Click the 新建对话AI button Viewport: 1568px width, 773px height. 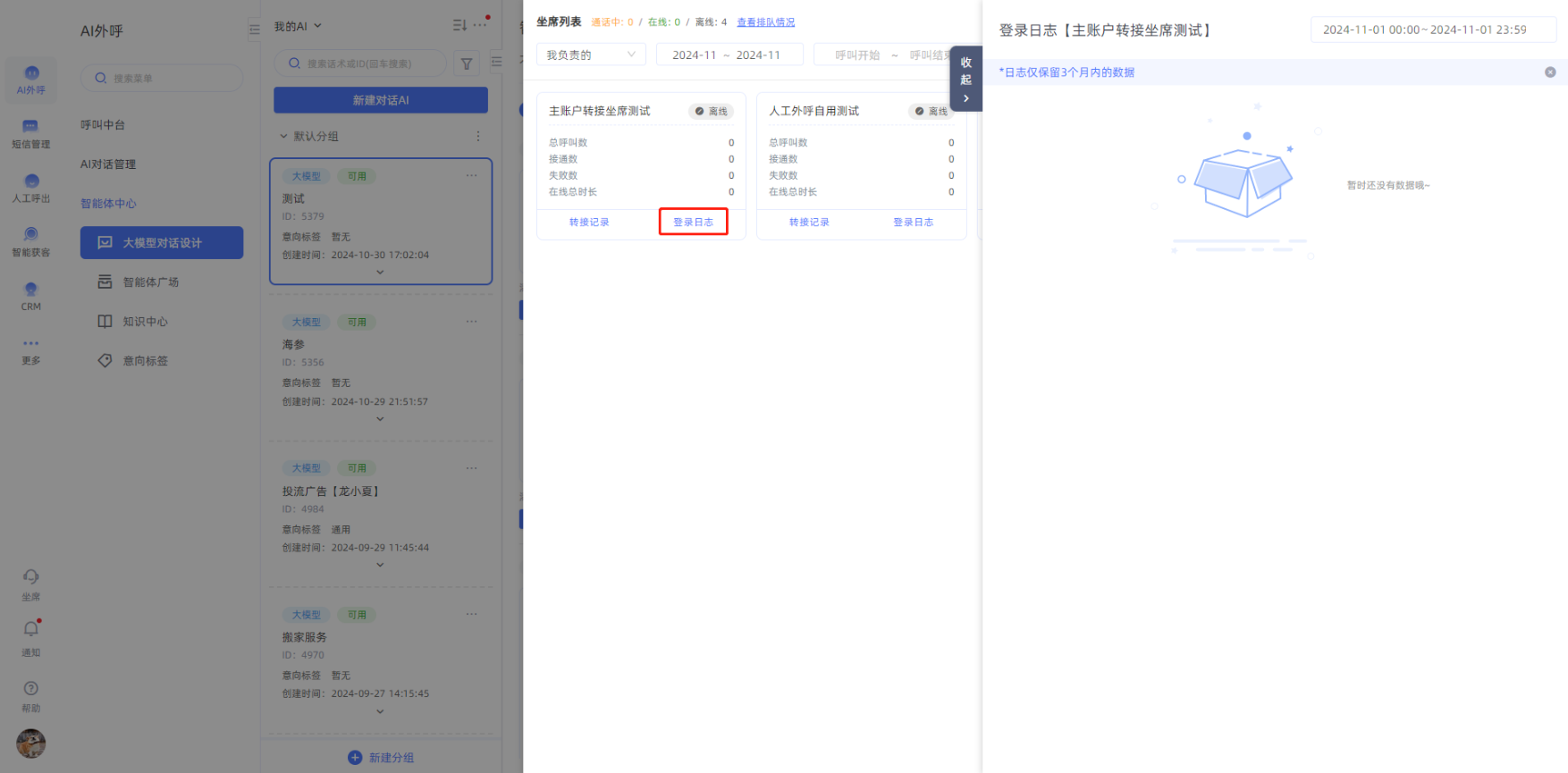pyautogui.click(x=381, y=100)
